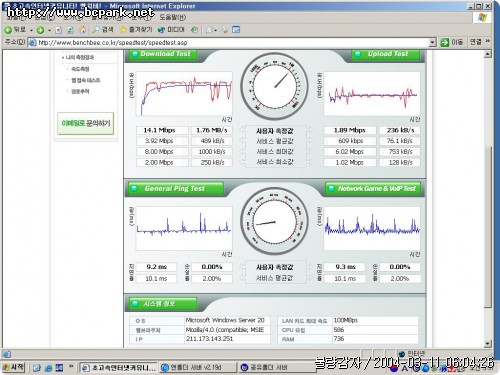The width and height of the screenshot is (500, 375).
Task: Click the Go (이동) button
Action: pyautogui.click(x=452, y=42)
